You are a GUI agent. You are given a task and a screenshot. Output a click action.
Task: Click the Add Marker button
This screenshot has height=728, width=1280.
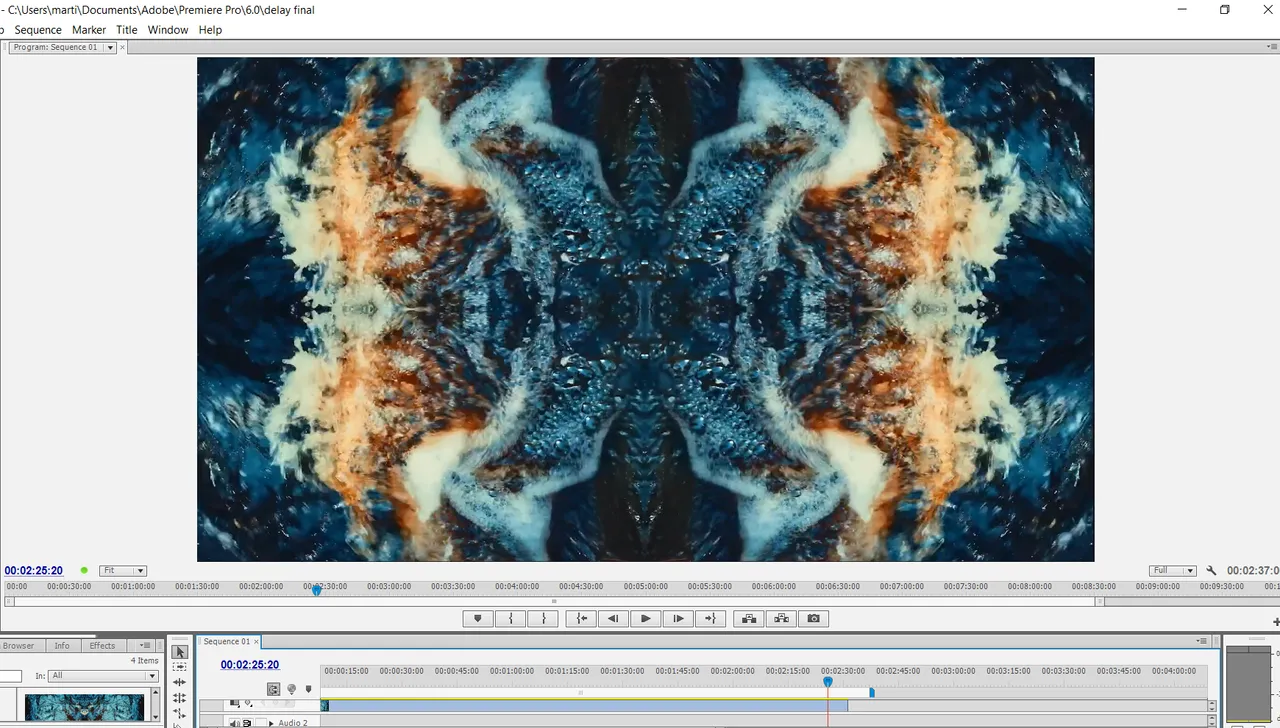tap(477, 619)
